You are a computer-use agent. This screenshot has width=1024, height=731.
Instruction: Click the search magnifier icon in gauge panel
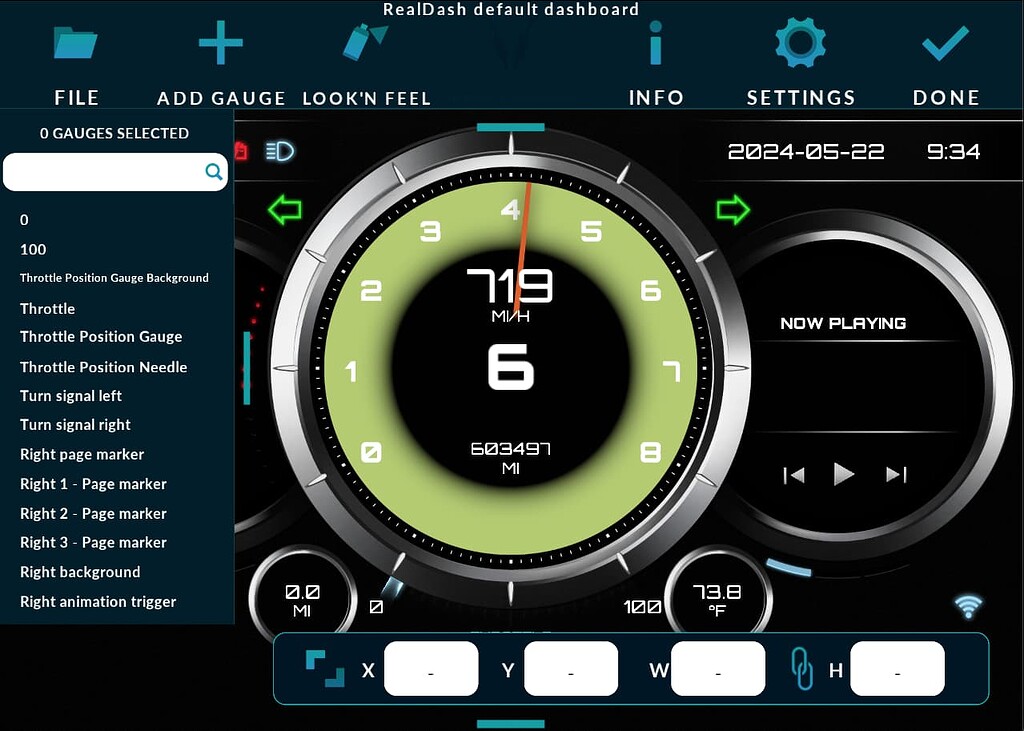point(213,171)
